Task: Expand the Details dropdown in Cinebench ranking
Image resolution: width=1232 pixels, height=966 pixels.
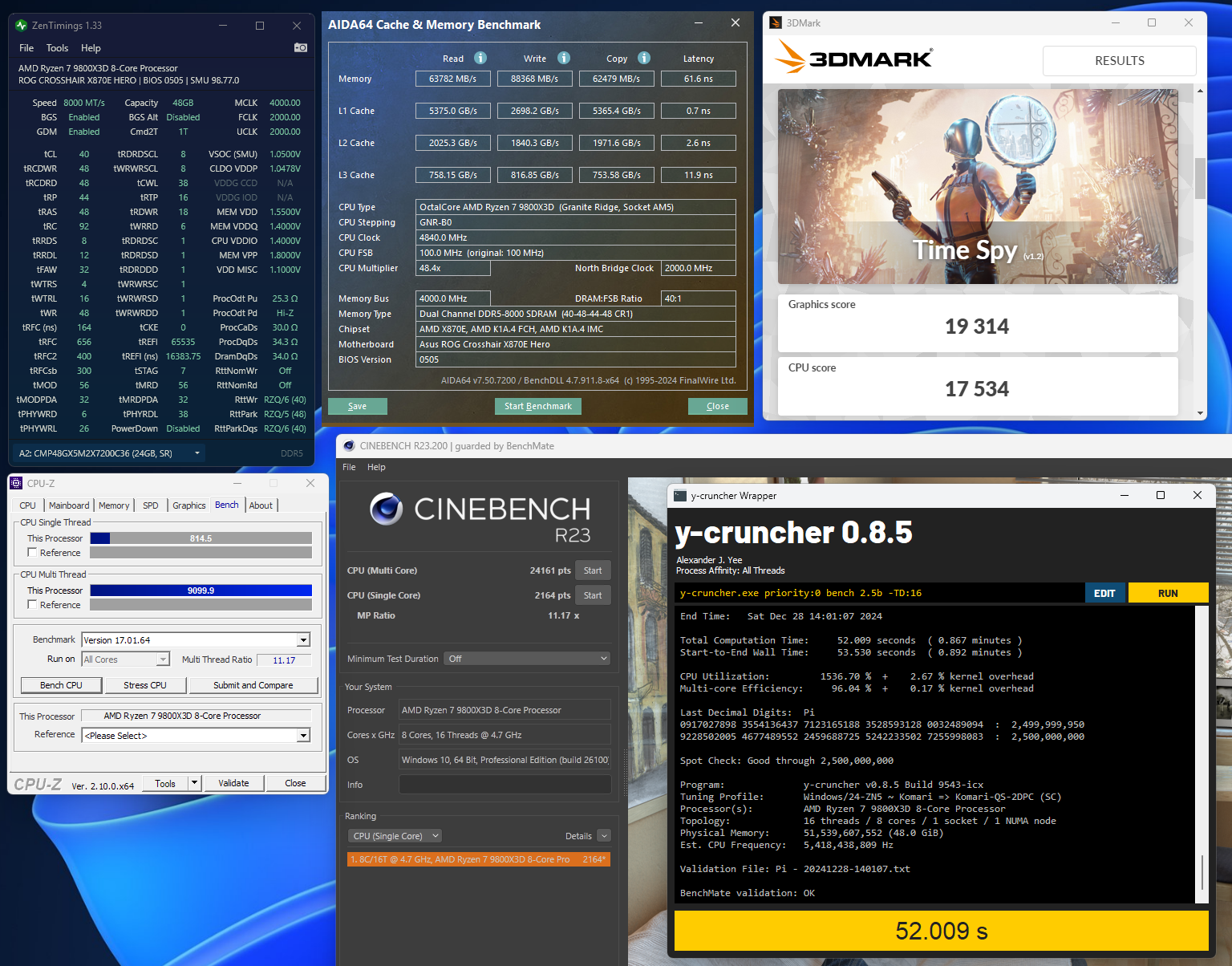Action: click(604, 836)
